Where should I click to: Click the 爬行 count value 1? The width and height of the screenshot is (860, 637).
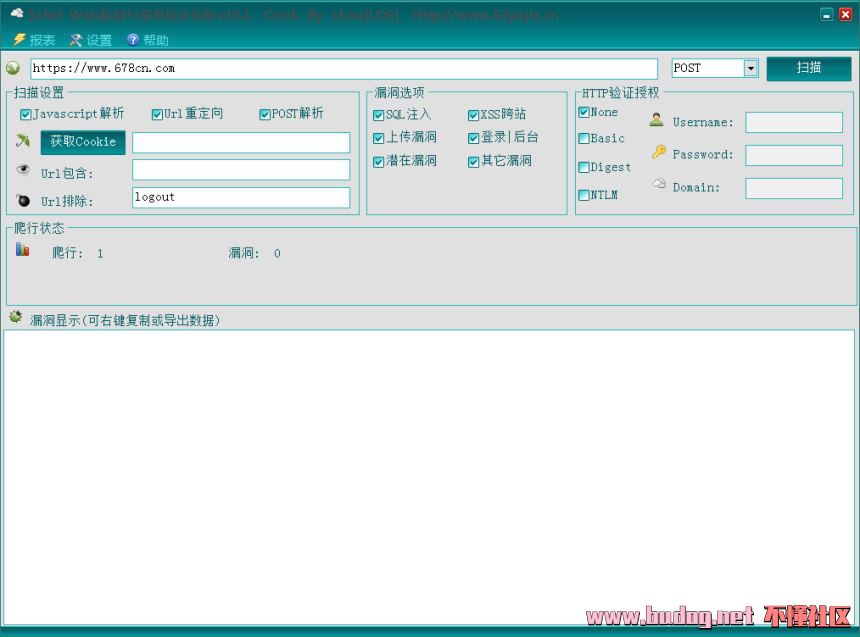(x=100, y=253)
